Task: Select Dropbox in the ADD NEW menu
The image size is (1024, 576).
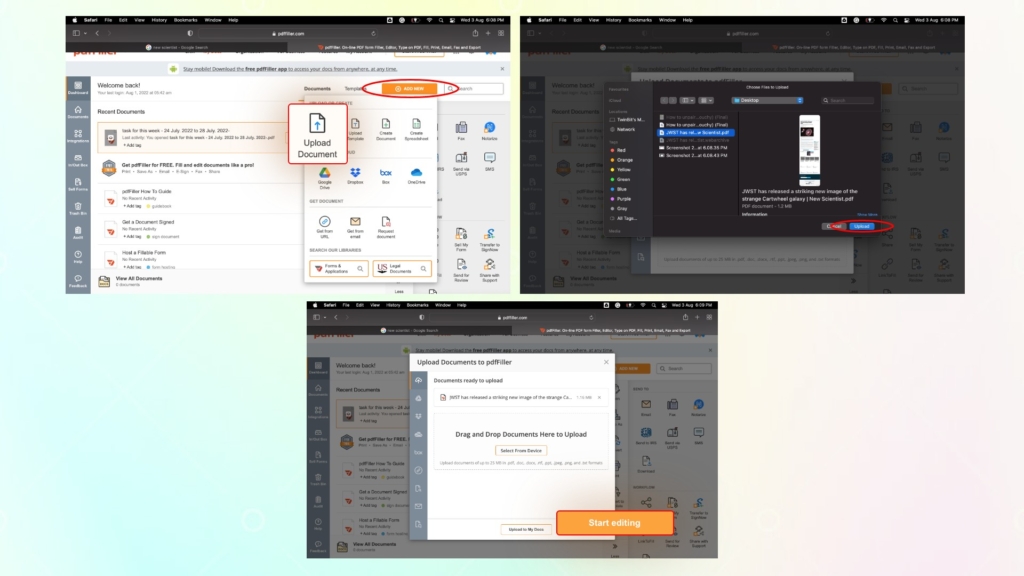Action: (x=355, y=176)
